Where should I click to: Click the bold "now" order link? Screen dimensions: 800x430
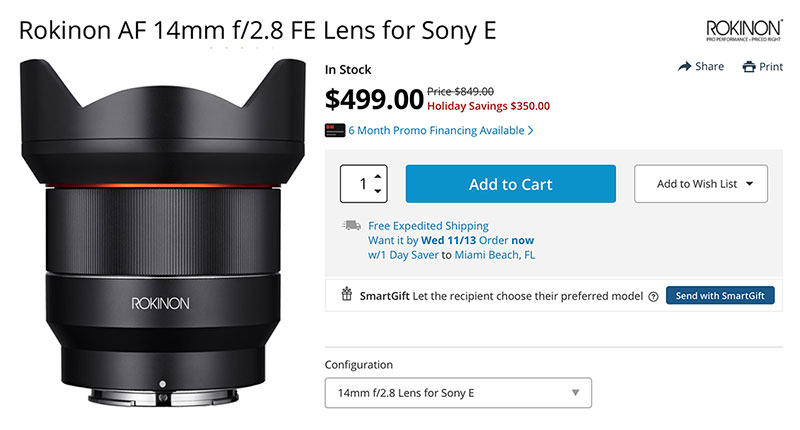[x=523, y=241]
